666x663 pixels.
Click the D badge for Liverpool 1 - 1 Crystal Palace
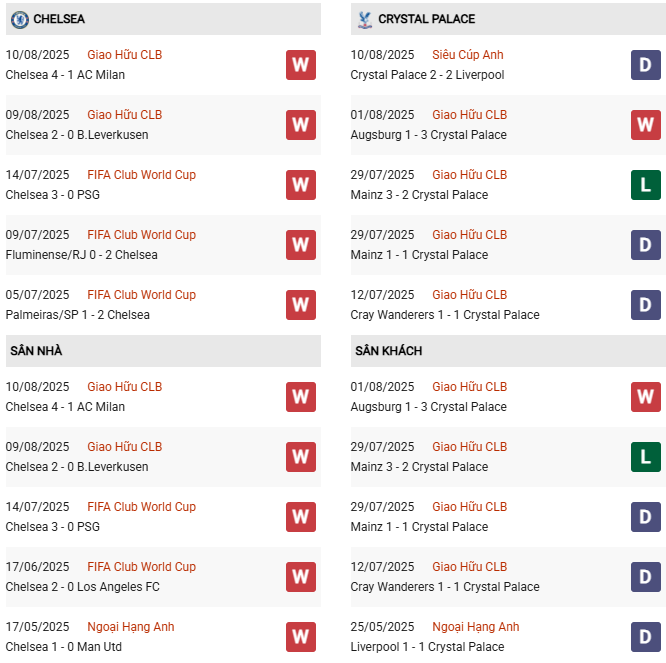645,637
